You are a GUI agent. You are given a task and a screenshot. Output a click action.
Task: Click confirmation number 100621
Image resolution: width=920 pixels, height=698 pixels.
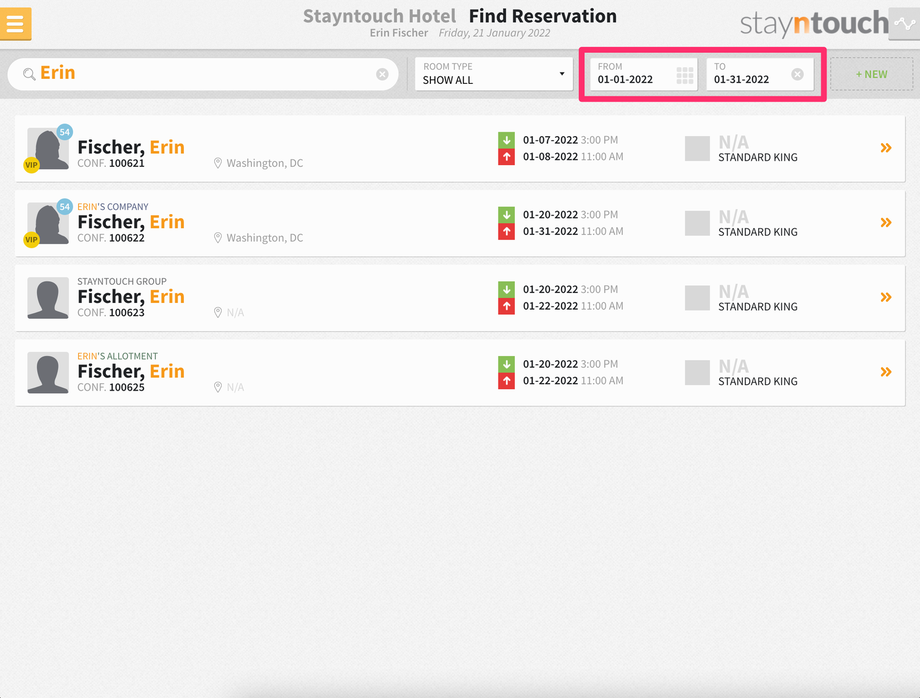click(x=127, y=163)
